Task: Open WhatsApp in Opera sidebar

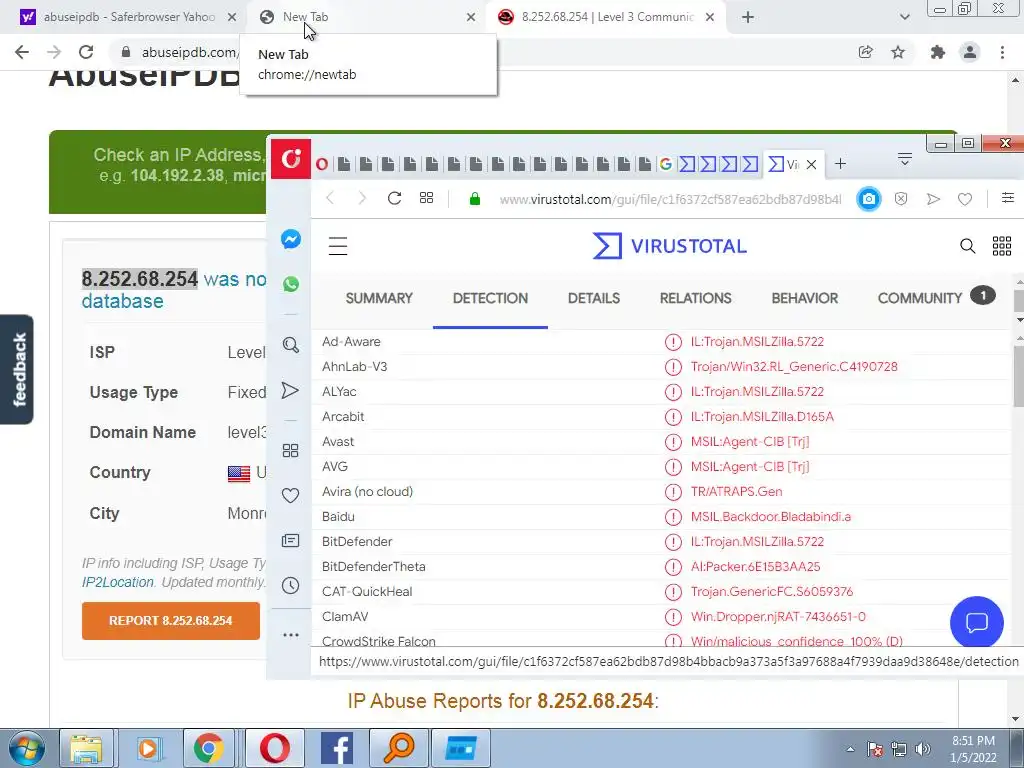Action: coord(291,284)
